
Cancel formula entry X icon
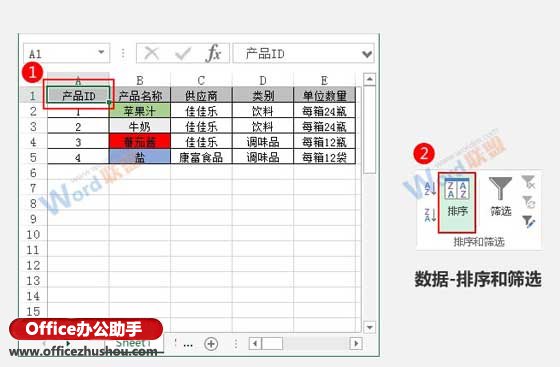tap(151, 54)
